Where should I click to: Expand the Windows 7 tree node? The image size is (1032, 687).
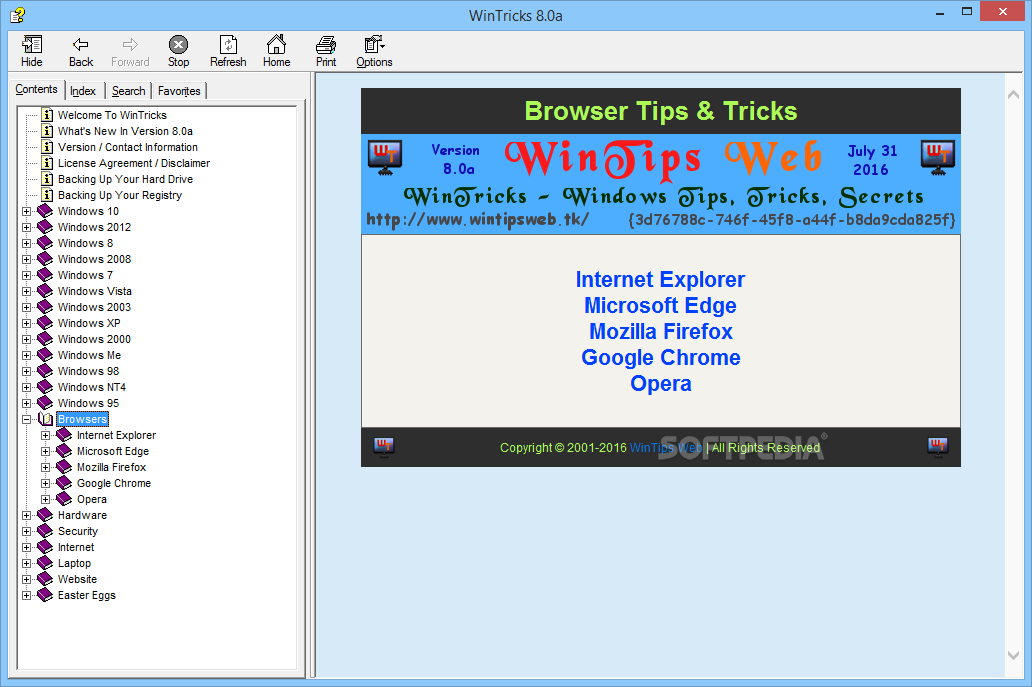coord(26,275)
